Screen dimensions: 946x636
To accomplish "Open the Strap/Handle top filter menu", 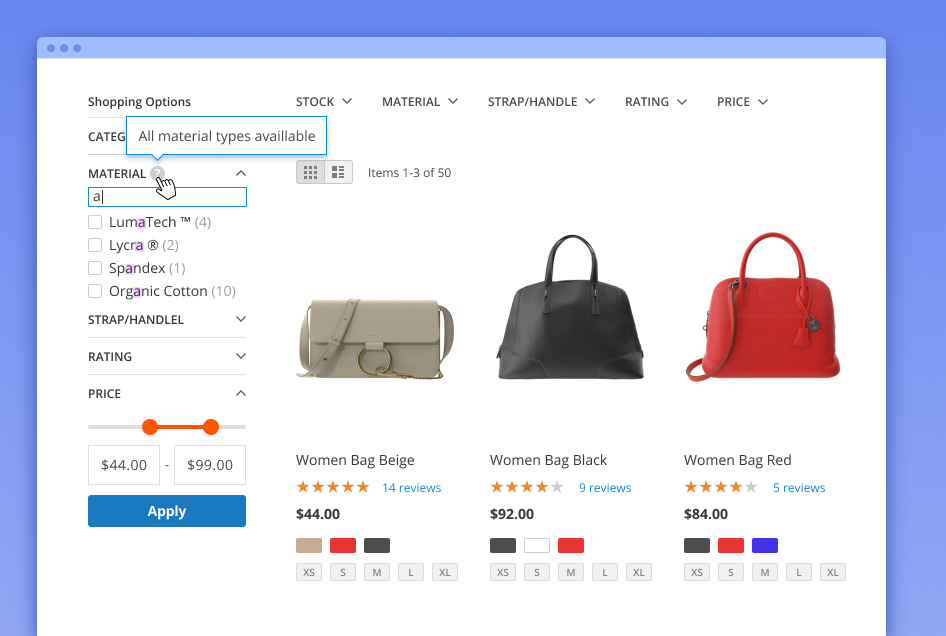I will click(541, 102).
